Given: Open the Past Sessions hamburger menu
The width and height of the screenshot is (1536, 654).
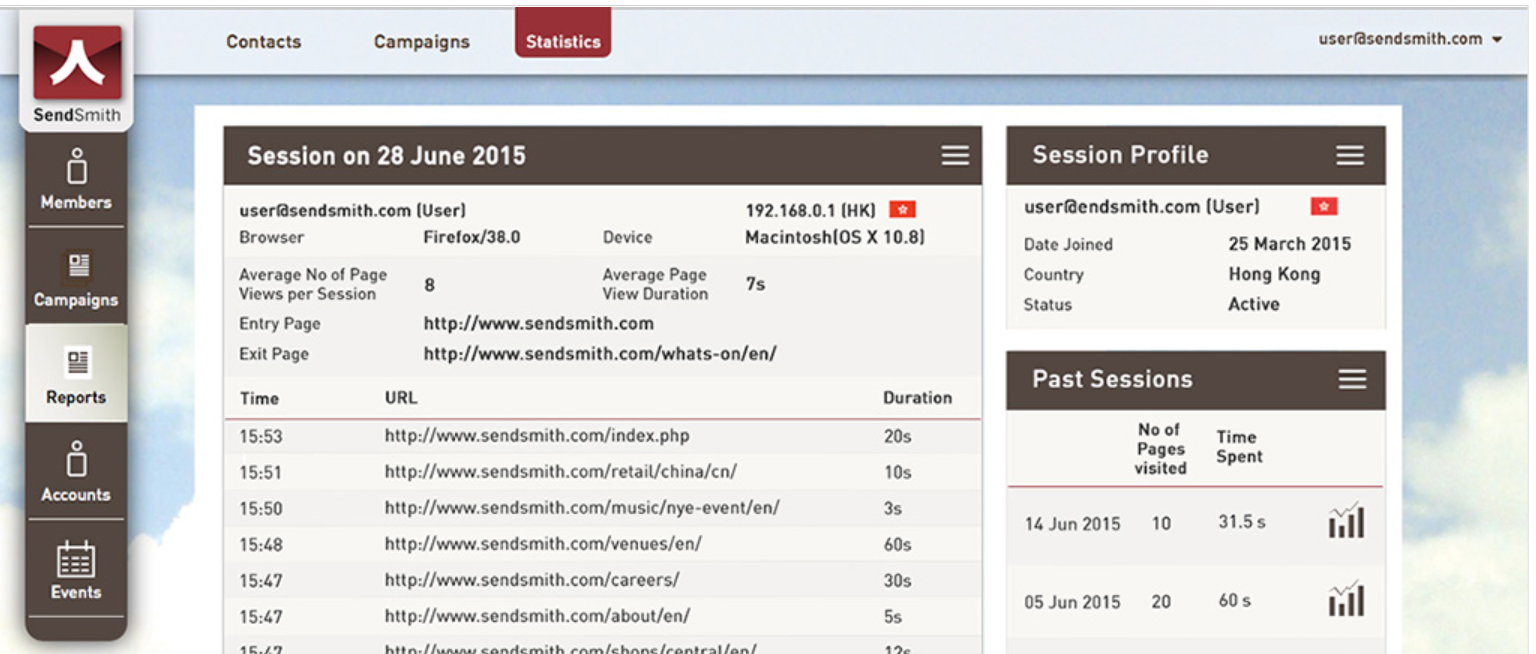Looking at the screenshot, I should (x=1352, y=379).
